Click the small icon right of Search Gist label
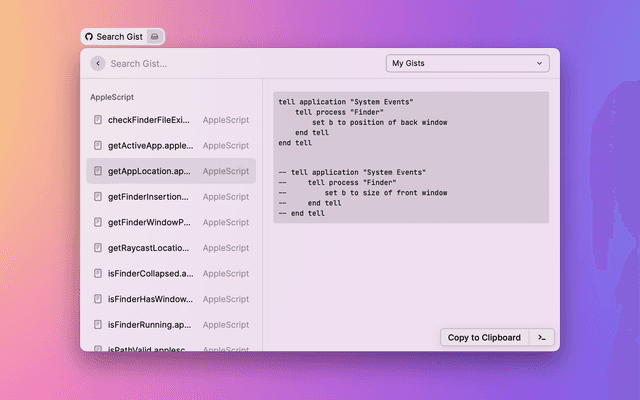640x400 pixels. point(154,37)
